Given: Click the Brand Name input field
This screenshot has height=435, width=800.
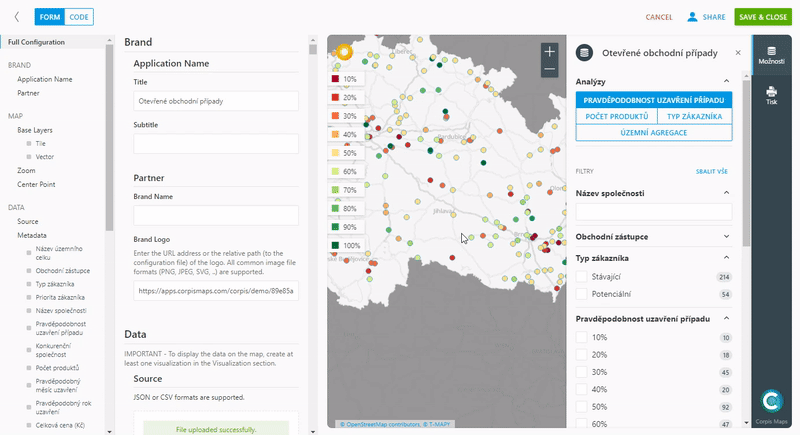Looking at the screenshot, I should 216,215.
